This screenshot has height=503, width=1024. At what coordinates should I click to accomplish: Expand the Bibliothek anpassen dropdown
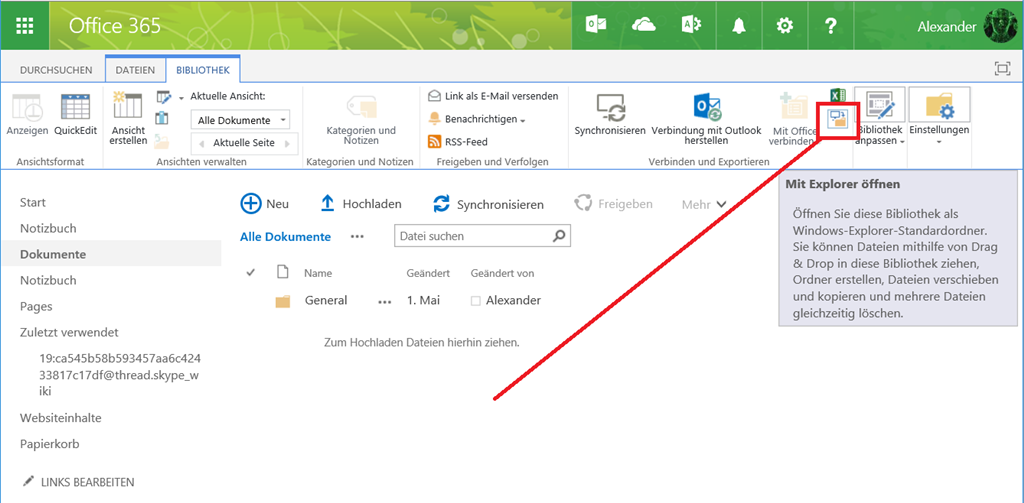[902, 142]
